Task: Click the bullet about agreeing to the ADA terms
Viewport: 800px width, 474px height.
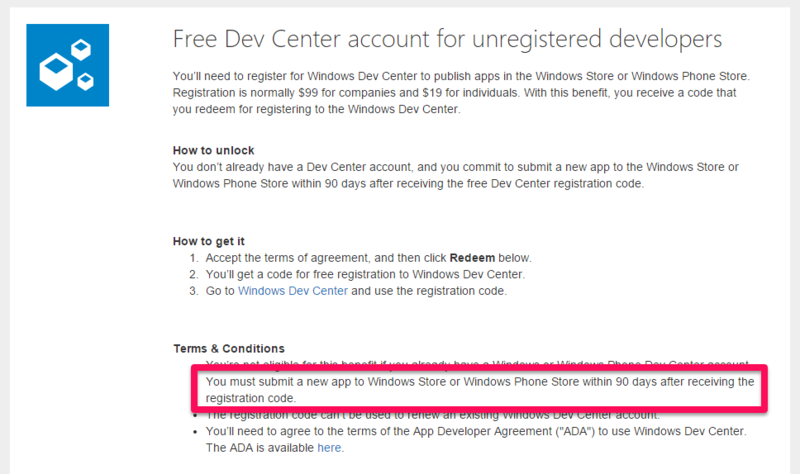Action: pos(476,439)
